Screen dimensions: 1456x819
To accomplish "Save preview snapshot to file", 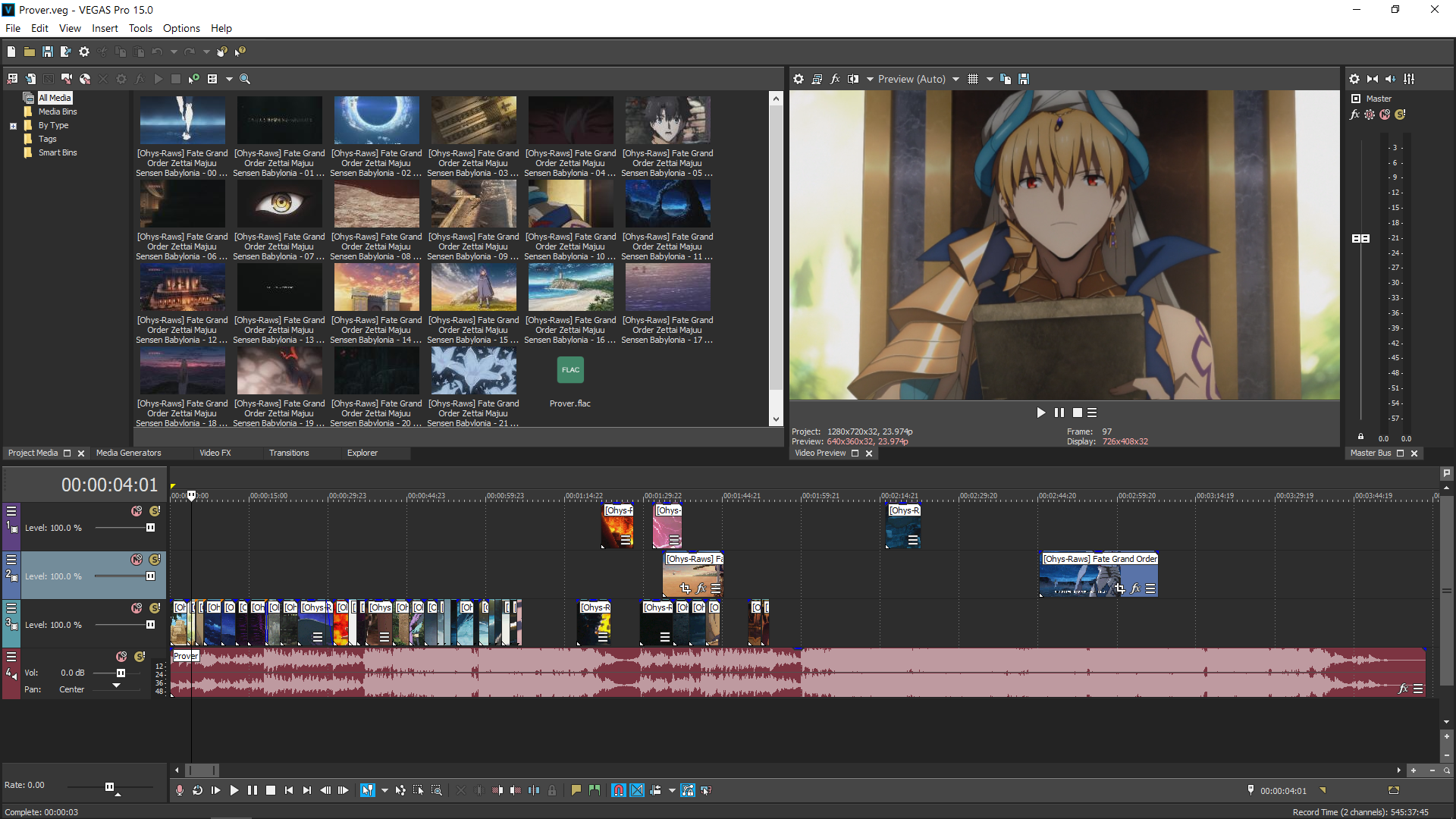I will coord(1024,79).
